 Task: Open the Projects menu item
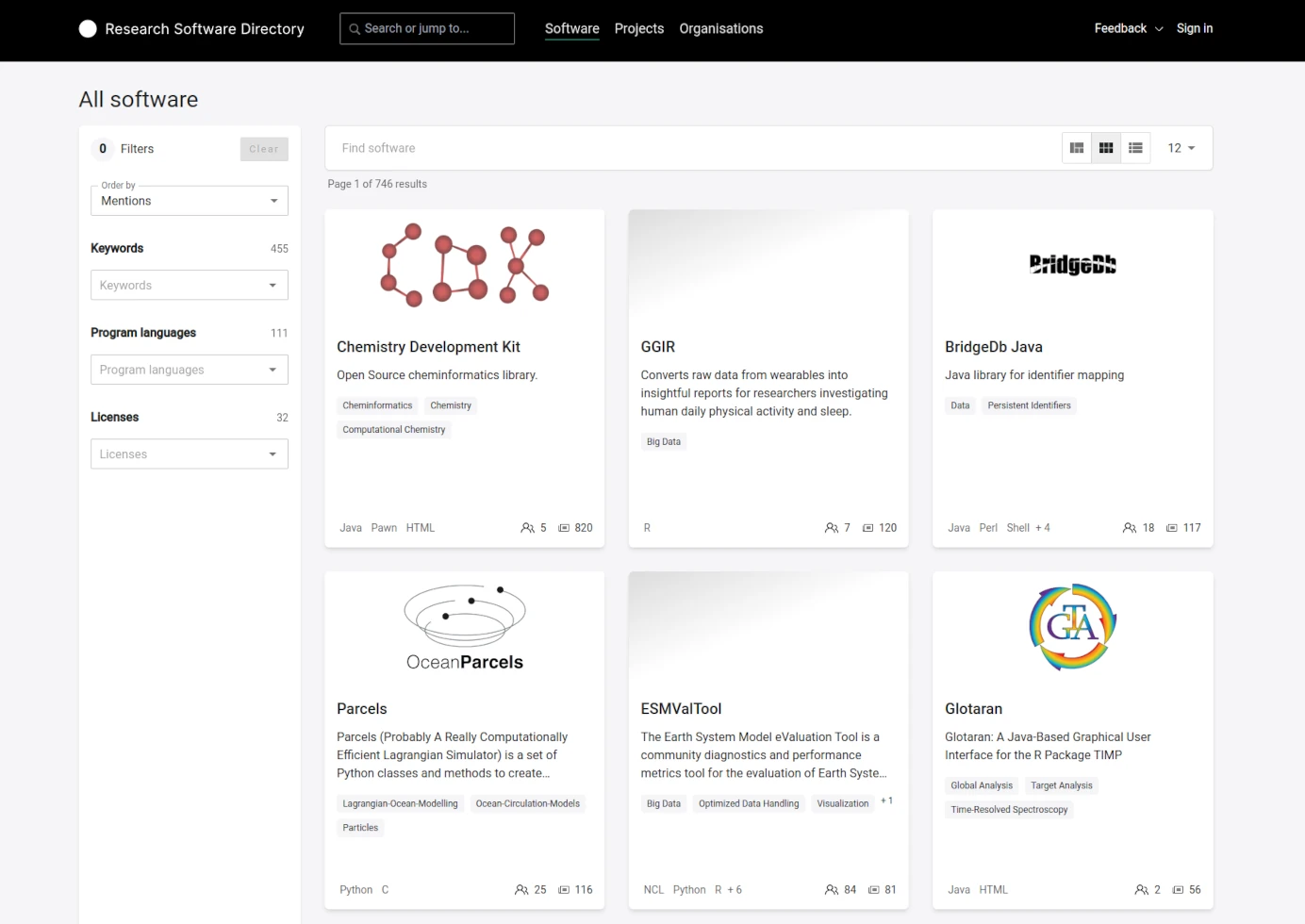tap(638, 28)
